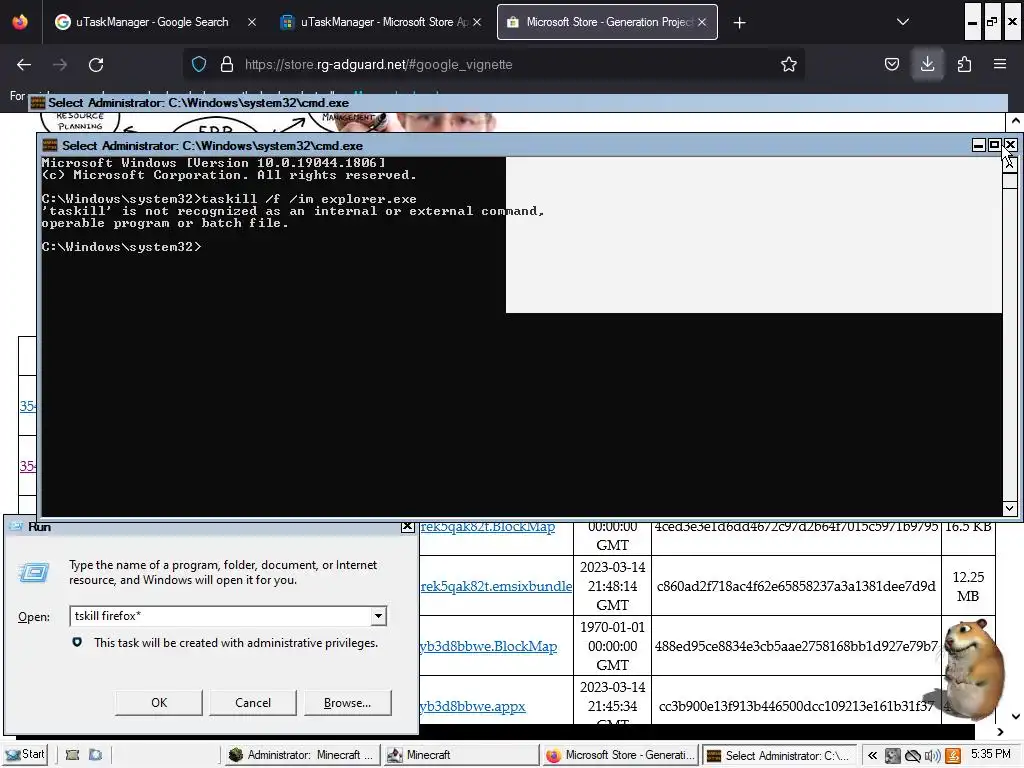Close the Microsoft Store Generation Project tab
Screen dimensions: 1024x768
[x=701, y=22]
